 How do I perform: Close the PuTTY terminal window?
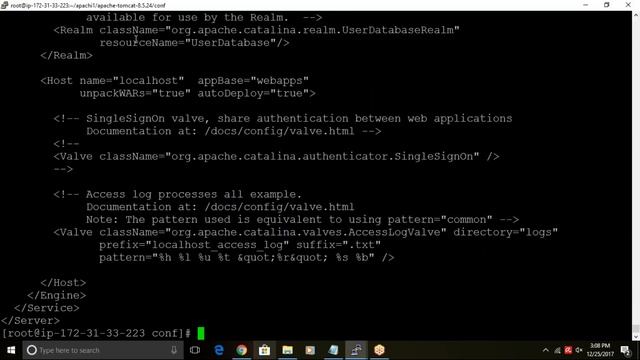(x=628, y=5)
